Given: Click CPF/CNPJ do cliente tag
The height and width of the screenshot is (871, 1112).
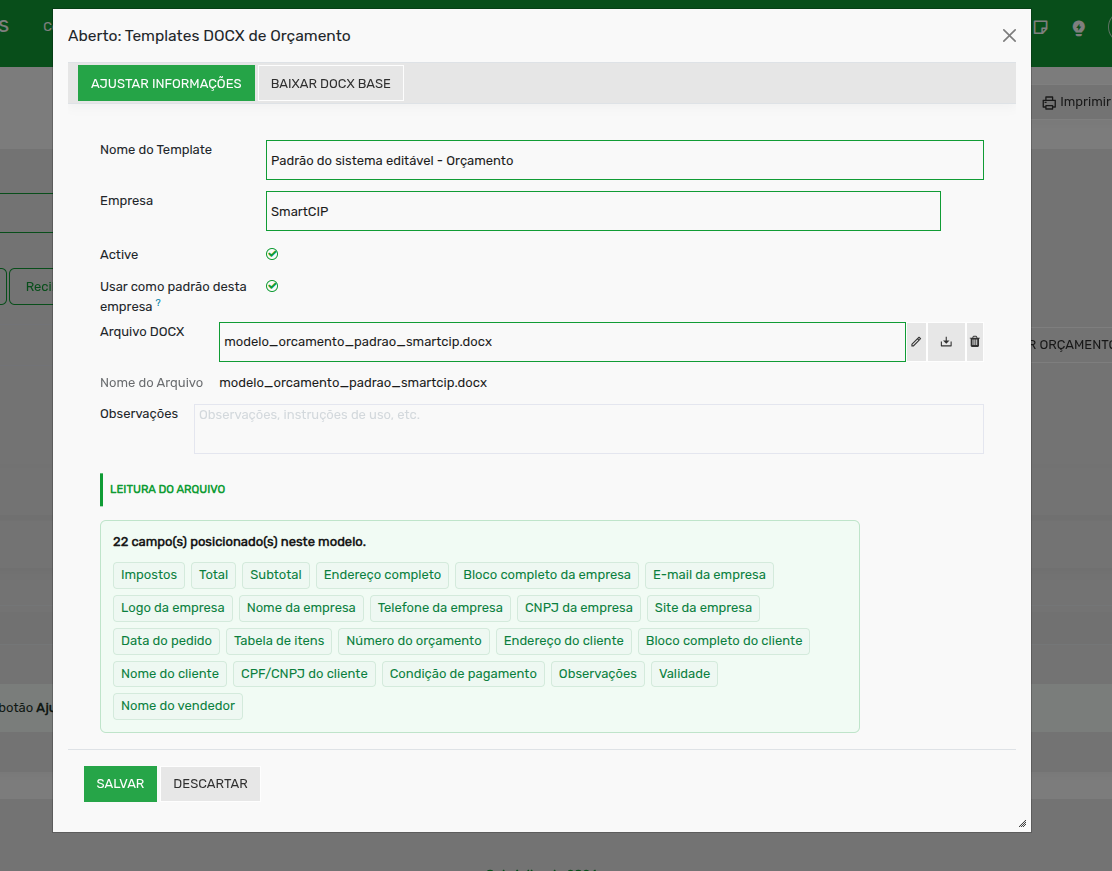Looking at the screenshot, I should (x=304, y=674).
